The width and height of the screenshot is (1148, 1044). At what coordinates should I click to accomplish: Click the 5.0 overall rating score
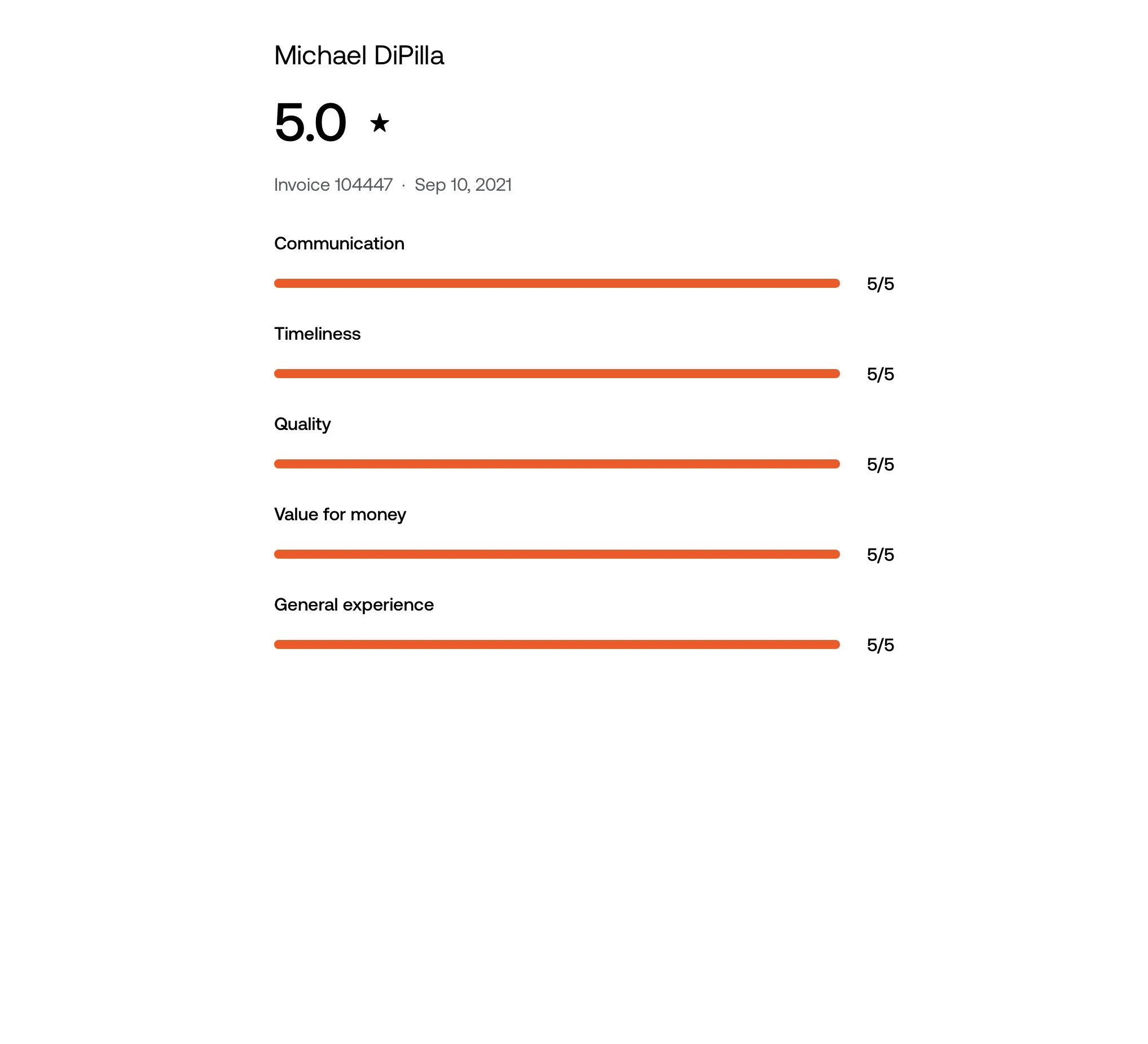pyautogui.click(x=310, y=122)
